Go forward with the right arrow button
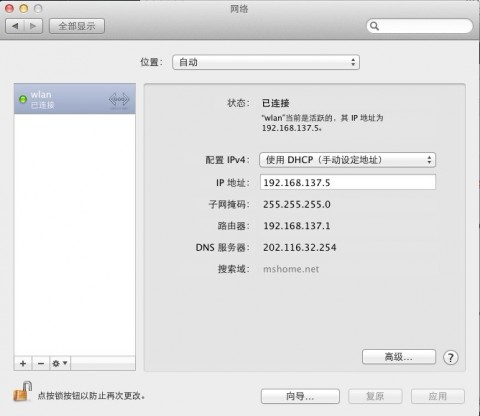The height and width of the screenshot is (416, 480). pyautogui.click(x=33, y=26)
